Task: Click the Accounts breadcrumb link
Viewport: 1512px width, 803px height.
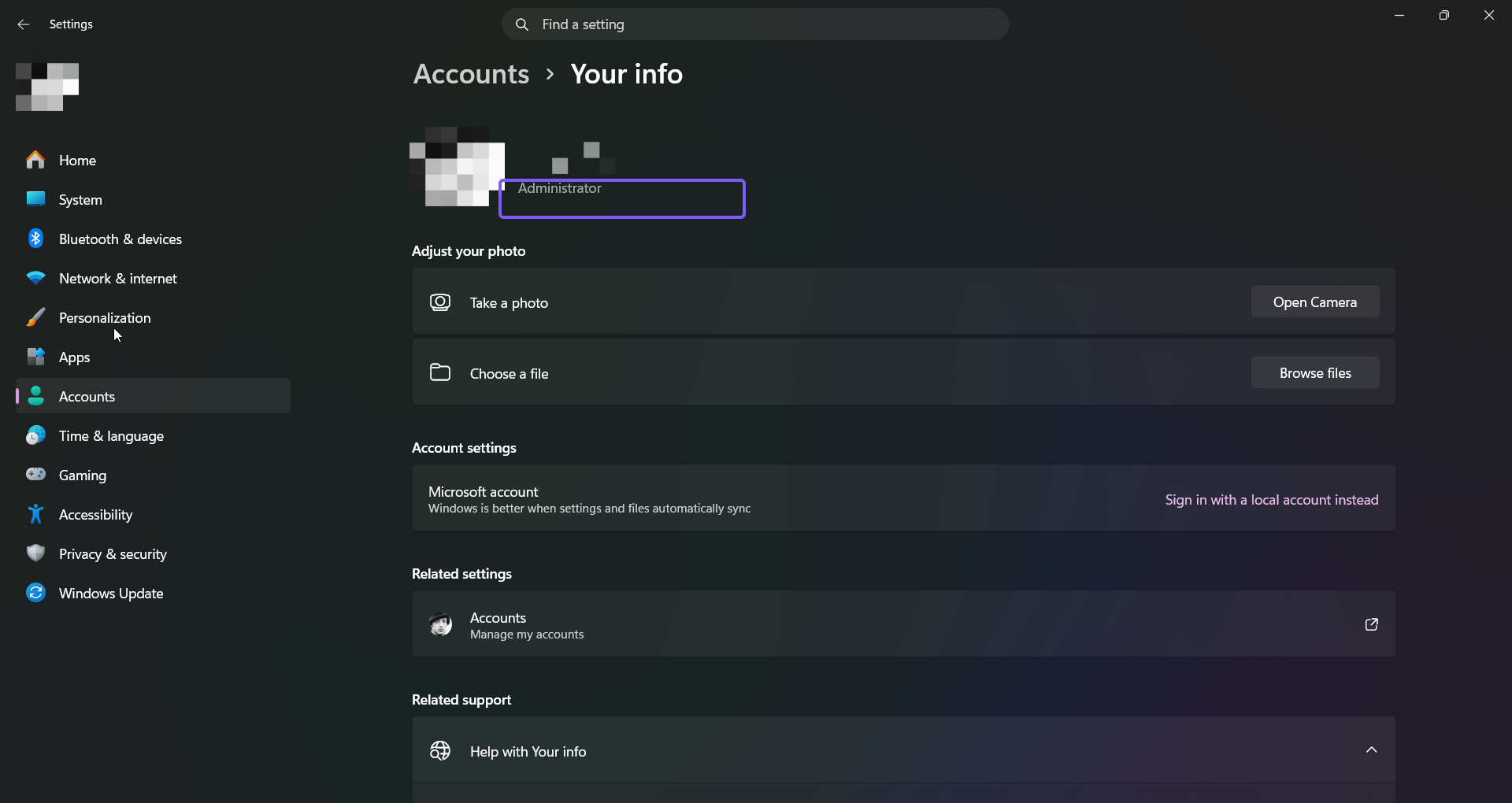Action: [471, 74]
